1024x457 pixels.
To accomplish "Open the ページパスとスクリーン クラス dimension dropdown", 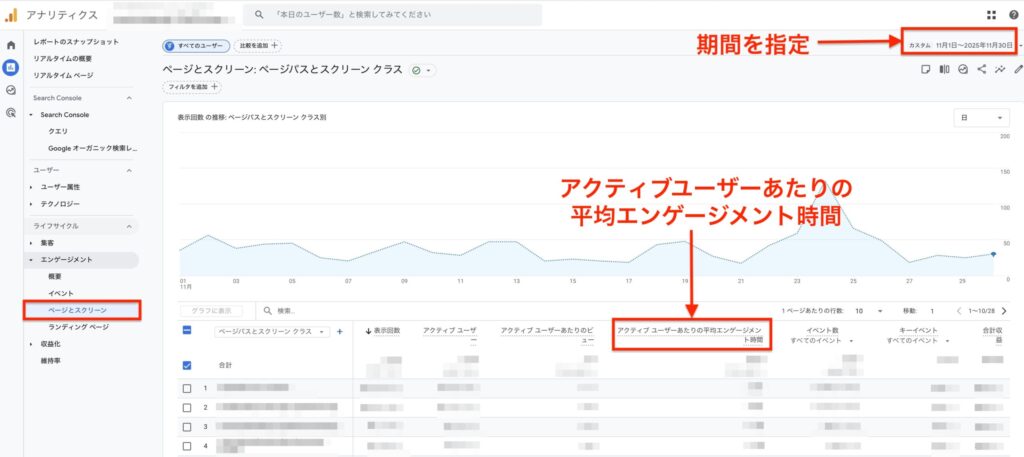I will coord(272,331).
